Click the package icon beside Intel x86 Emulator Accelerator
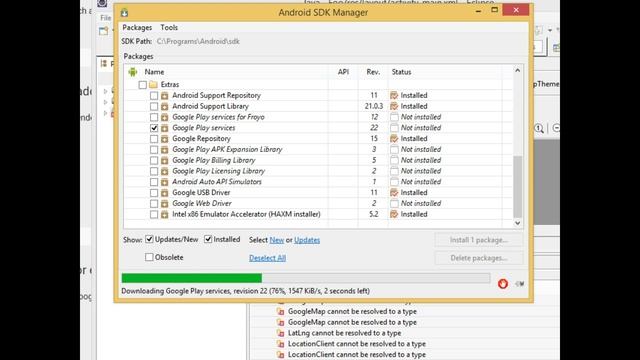Viewport: 640px width, 360px height. pyautogui.click(x=164, y=214)
